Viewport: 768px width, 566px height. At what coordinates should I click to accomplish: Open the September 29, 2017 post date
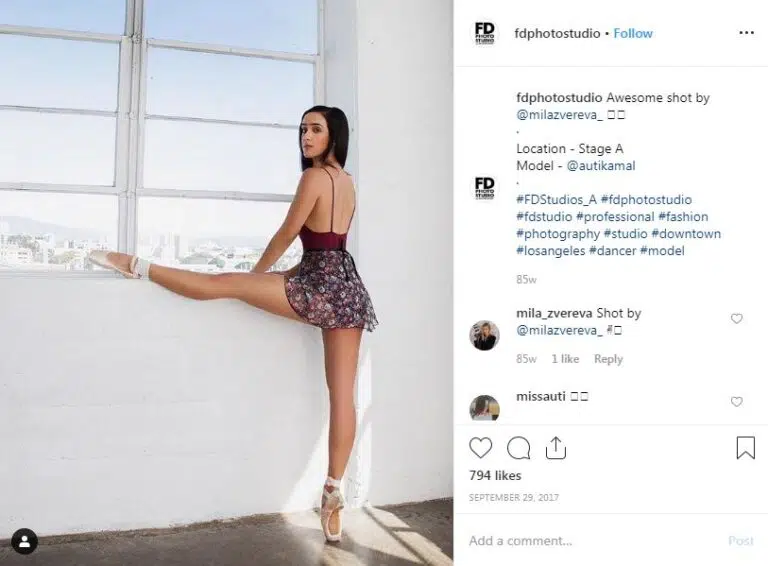513,497
